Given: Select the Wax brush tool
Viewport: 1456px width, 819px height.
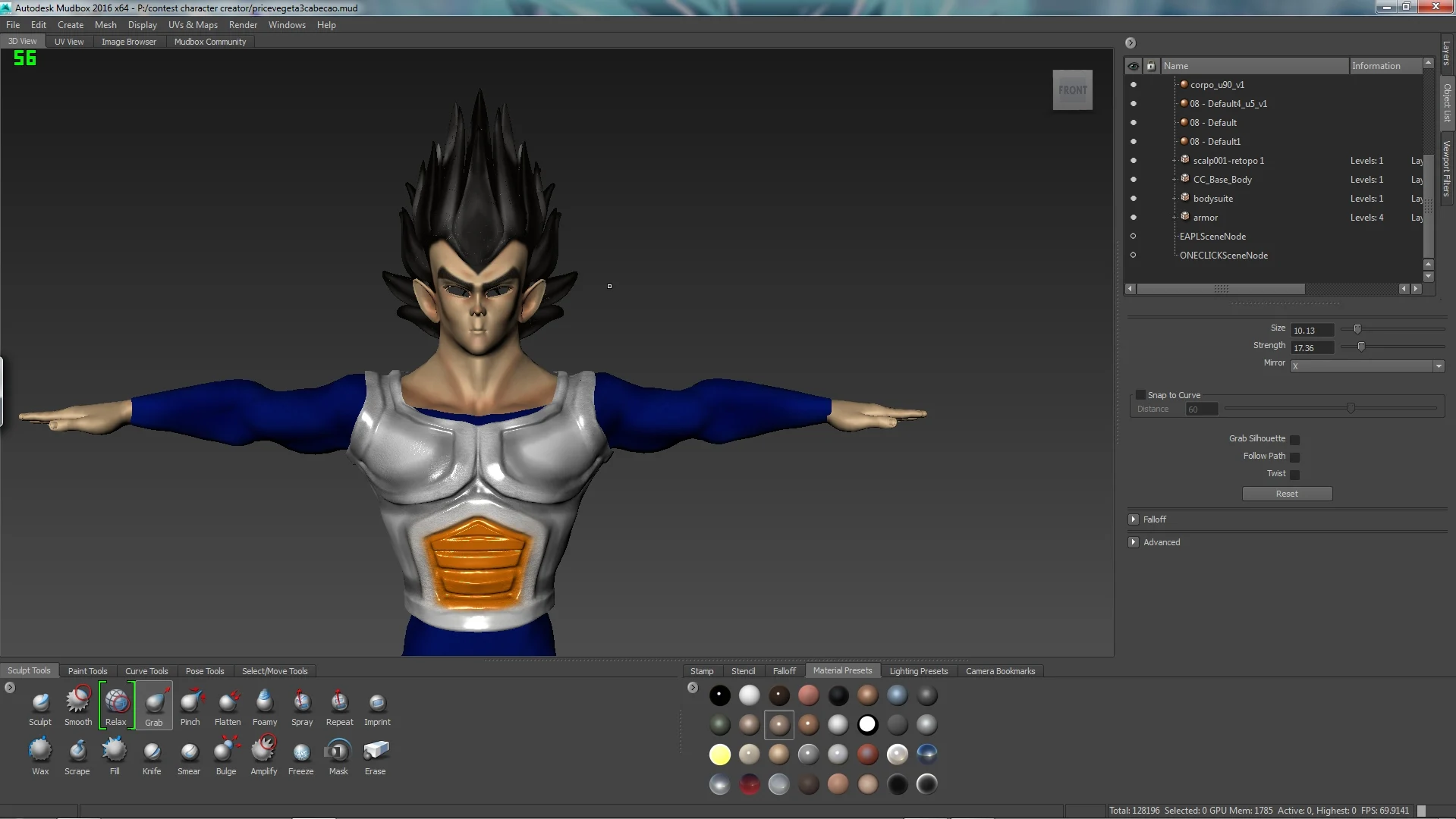Looking at the screenshot, I should pos(40,756).
